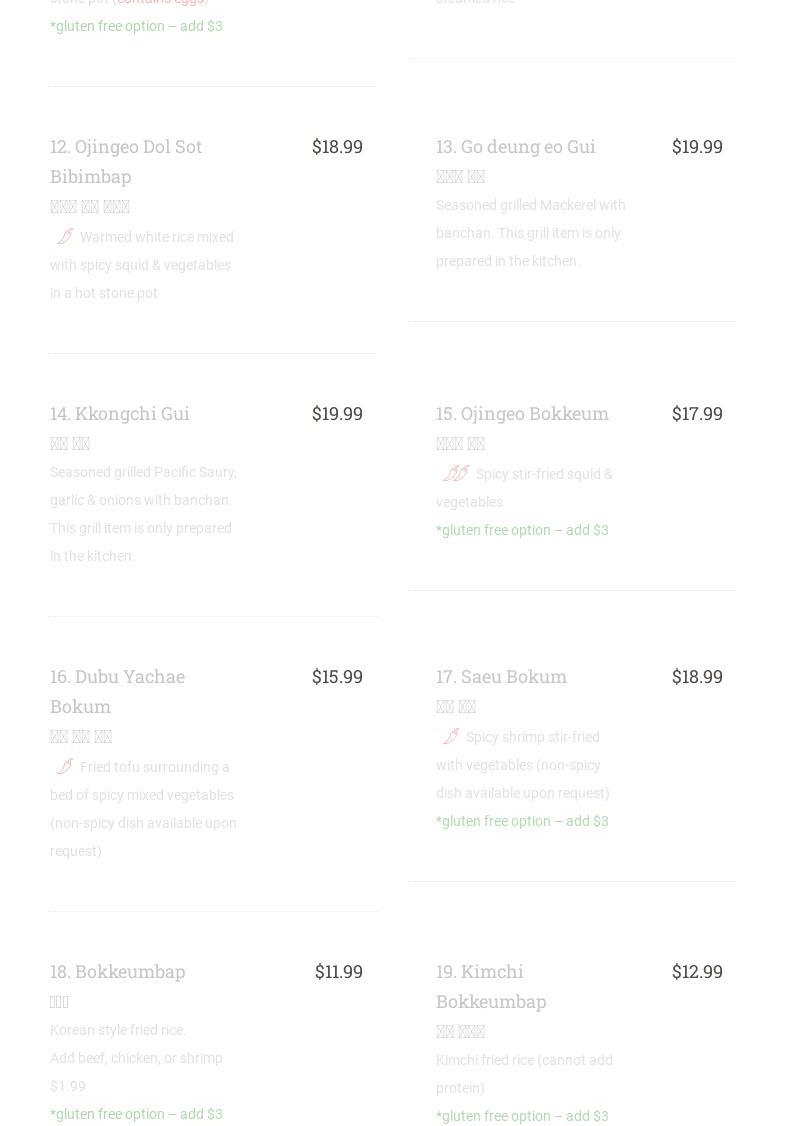
Task: Click the chili icon for Ojingeo Dol Sot Bibimbap
Action: tap(65, 237)
